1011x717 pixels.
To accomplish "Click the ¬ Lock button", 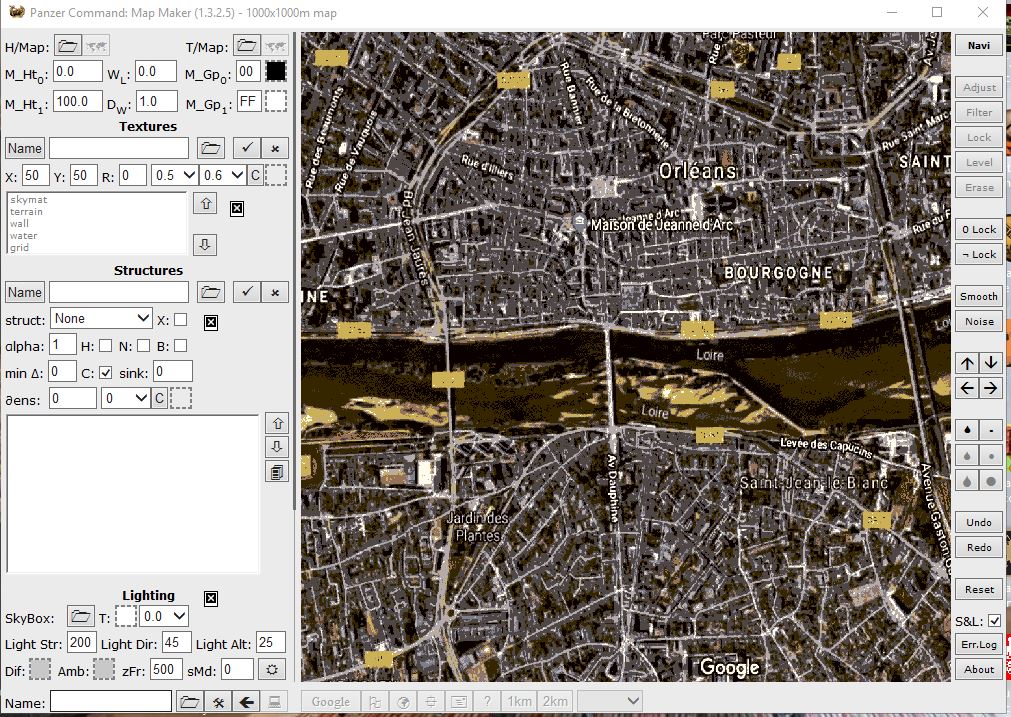I will (979, 255).
